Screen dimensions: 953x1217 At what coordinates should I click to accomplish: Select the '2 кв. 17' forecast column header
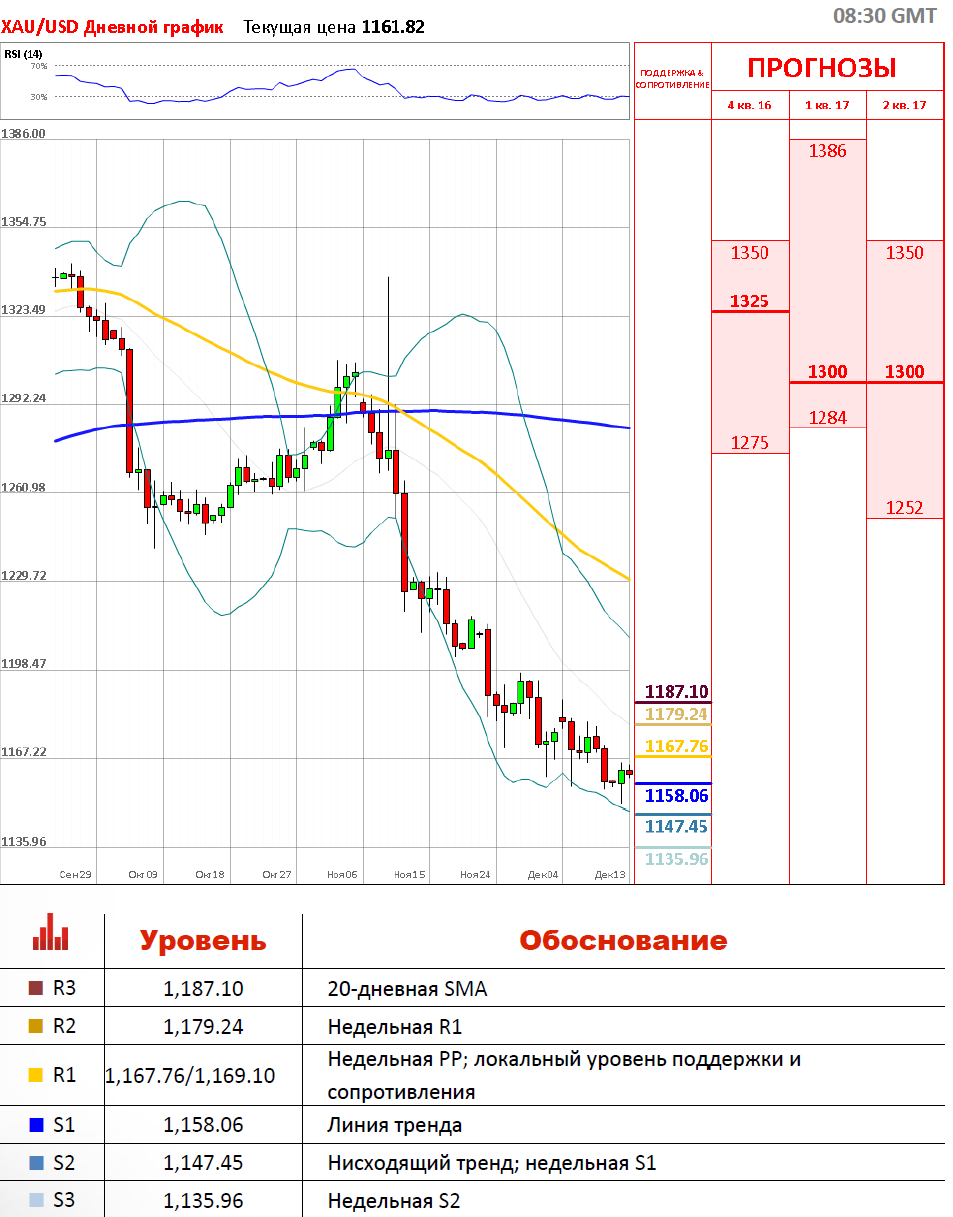(904, 105)
